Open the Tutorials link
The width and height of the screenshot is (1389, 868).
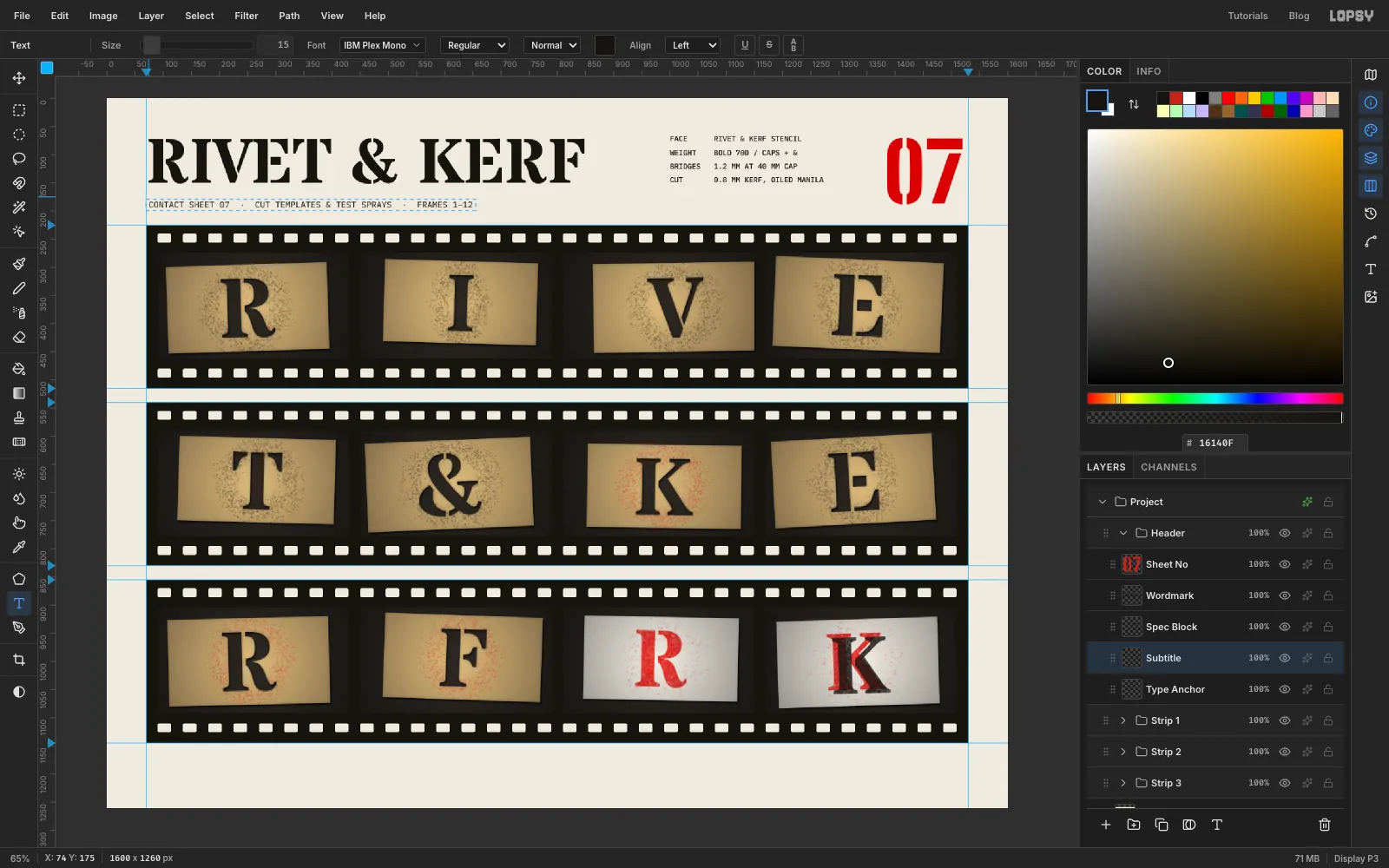1247,16
